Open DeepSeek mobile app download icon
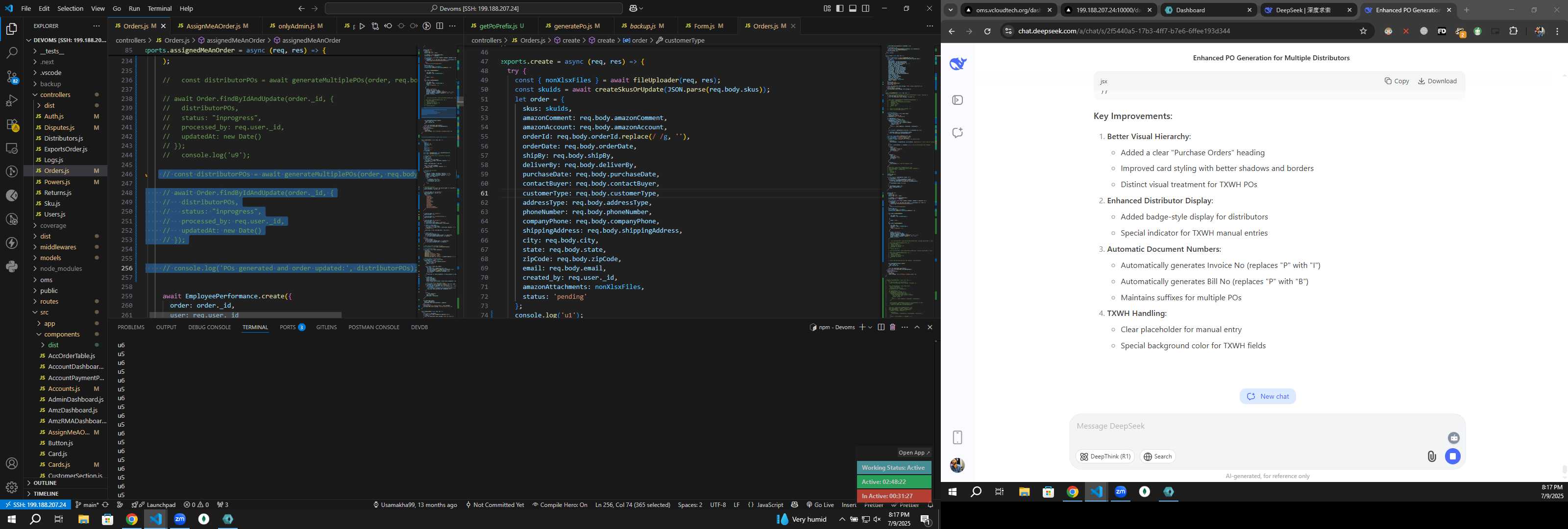Screen dimensions: 1568x529 (x=957, y=438)
